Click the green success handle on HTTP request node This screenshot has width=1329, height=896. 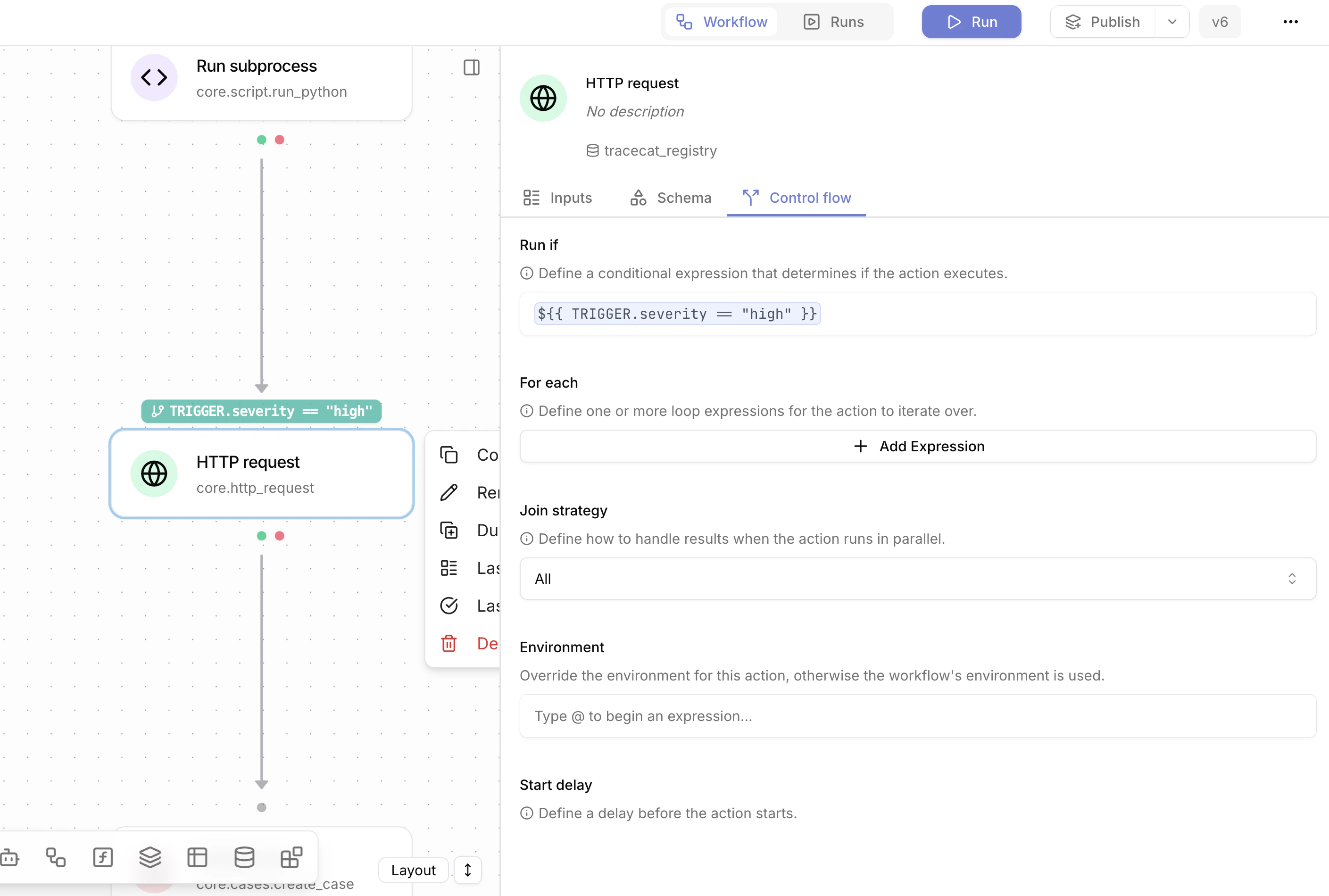click(262, 535)
